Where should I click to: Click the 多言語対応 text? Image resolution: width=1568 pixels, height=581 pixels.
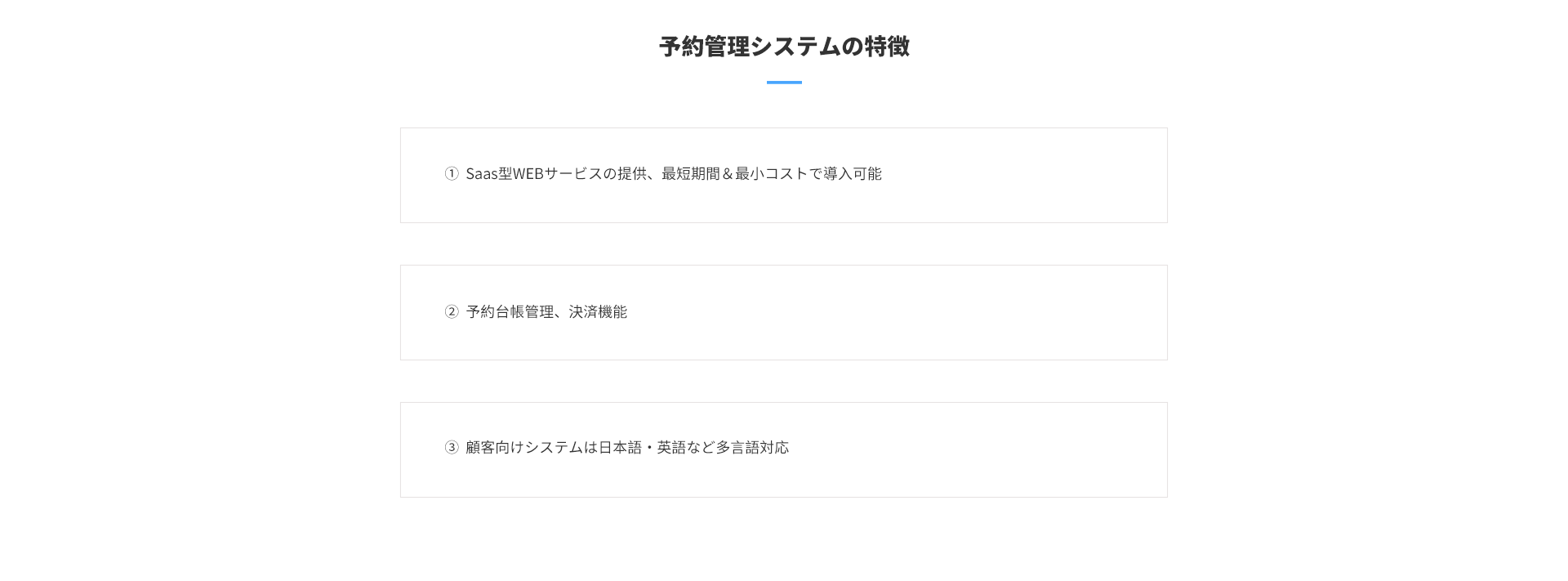coord(752,447)
